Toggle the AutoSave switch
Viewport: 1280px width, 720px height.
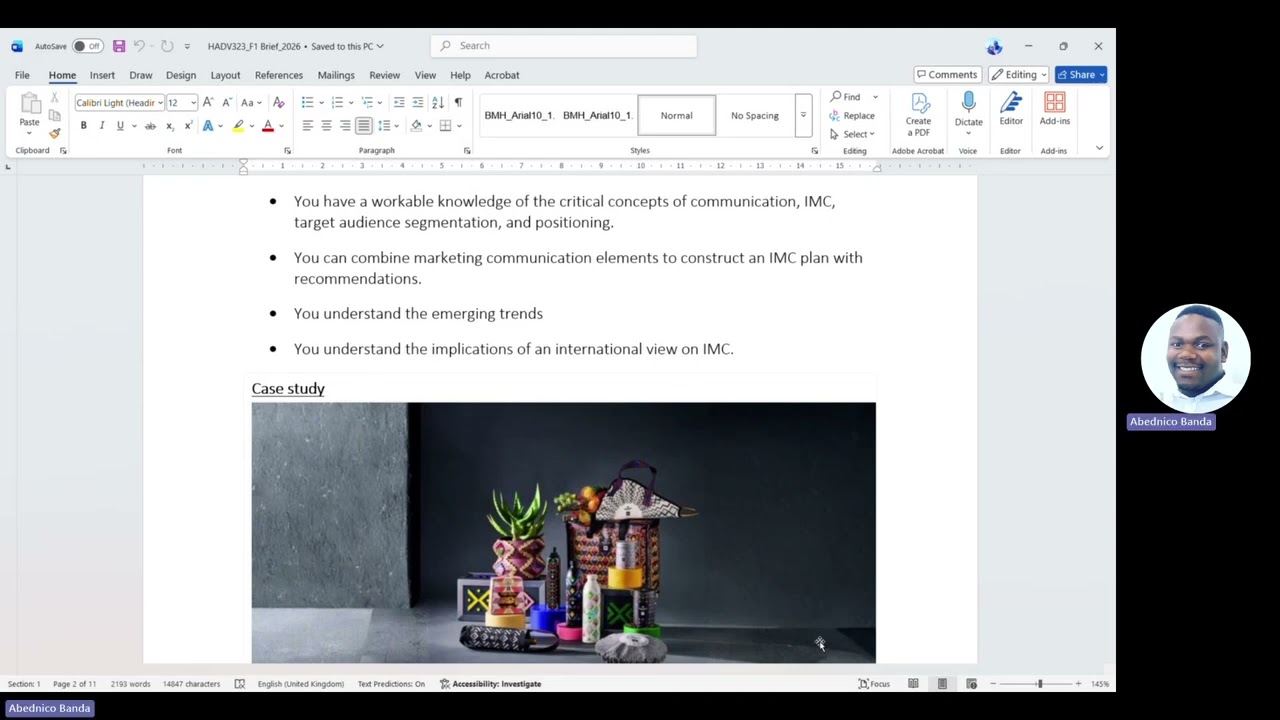pyautogui.click(x=87, y=46)
